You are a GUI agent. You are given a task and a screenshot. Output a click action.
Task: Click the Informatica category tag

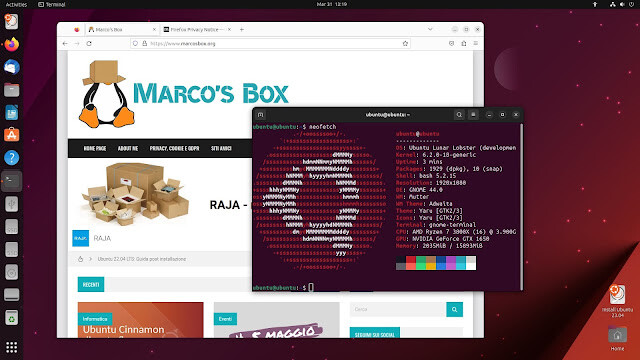pos(95,319)
